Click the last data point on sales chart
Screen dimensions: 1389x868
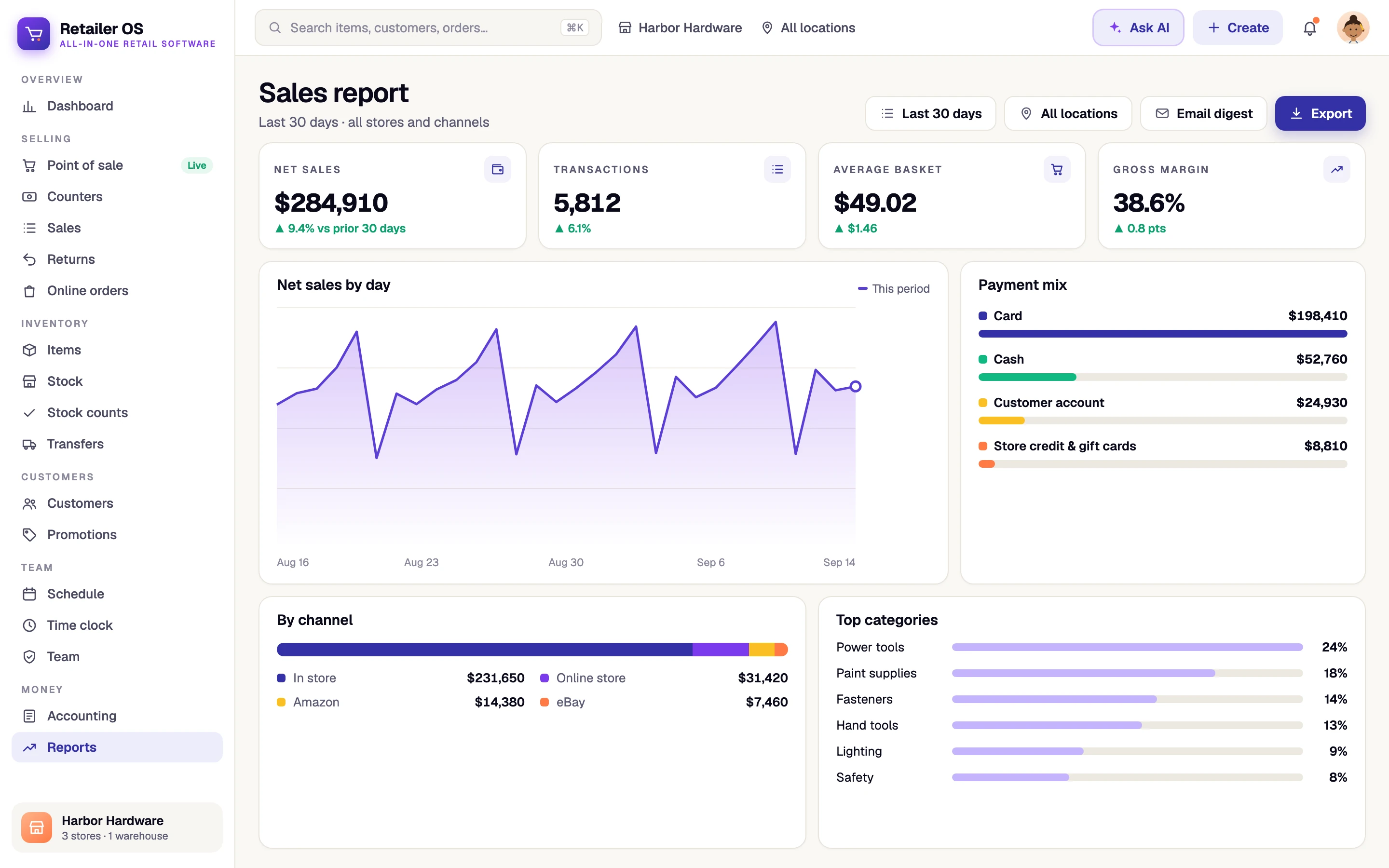(855, 386)
